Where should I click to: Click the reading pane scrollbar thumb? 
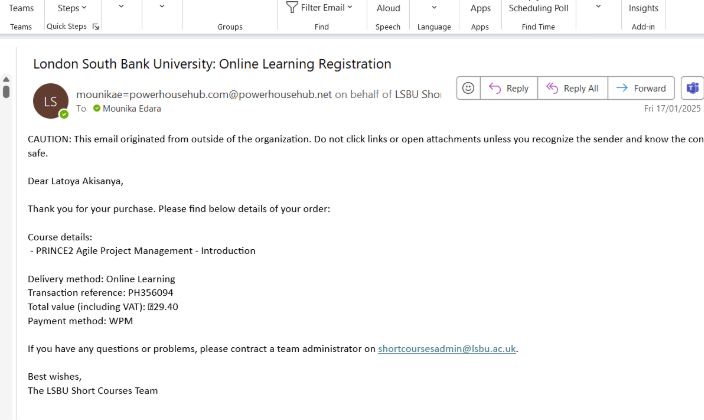coord(6,91)
